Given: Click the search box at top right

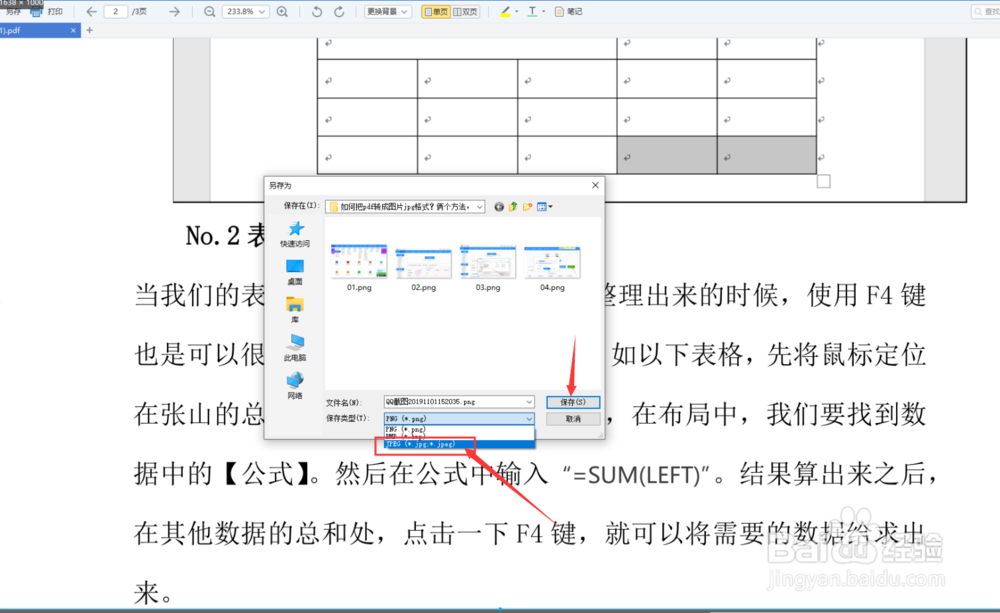Looking at the screenshot, I should (985, 11).
